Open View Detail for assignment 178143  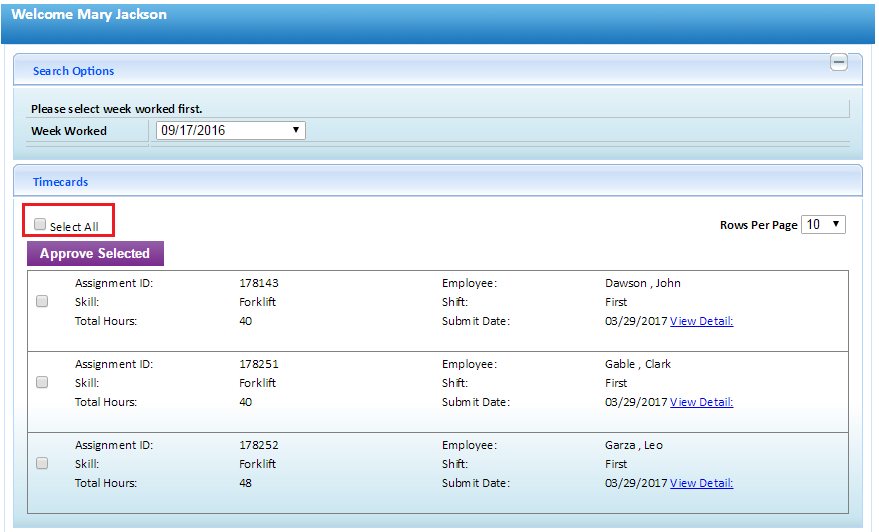click(x=701, y=321)
